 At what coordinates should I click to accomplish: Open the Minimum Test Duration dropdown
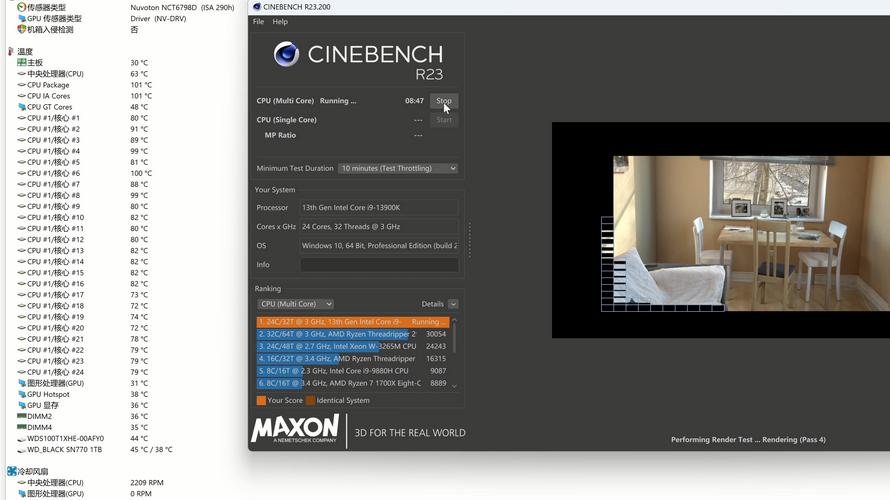click(x=398, y=169)
